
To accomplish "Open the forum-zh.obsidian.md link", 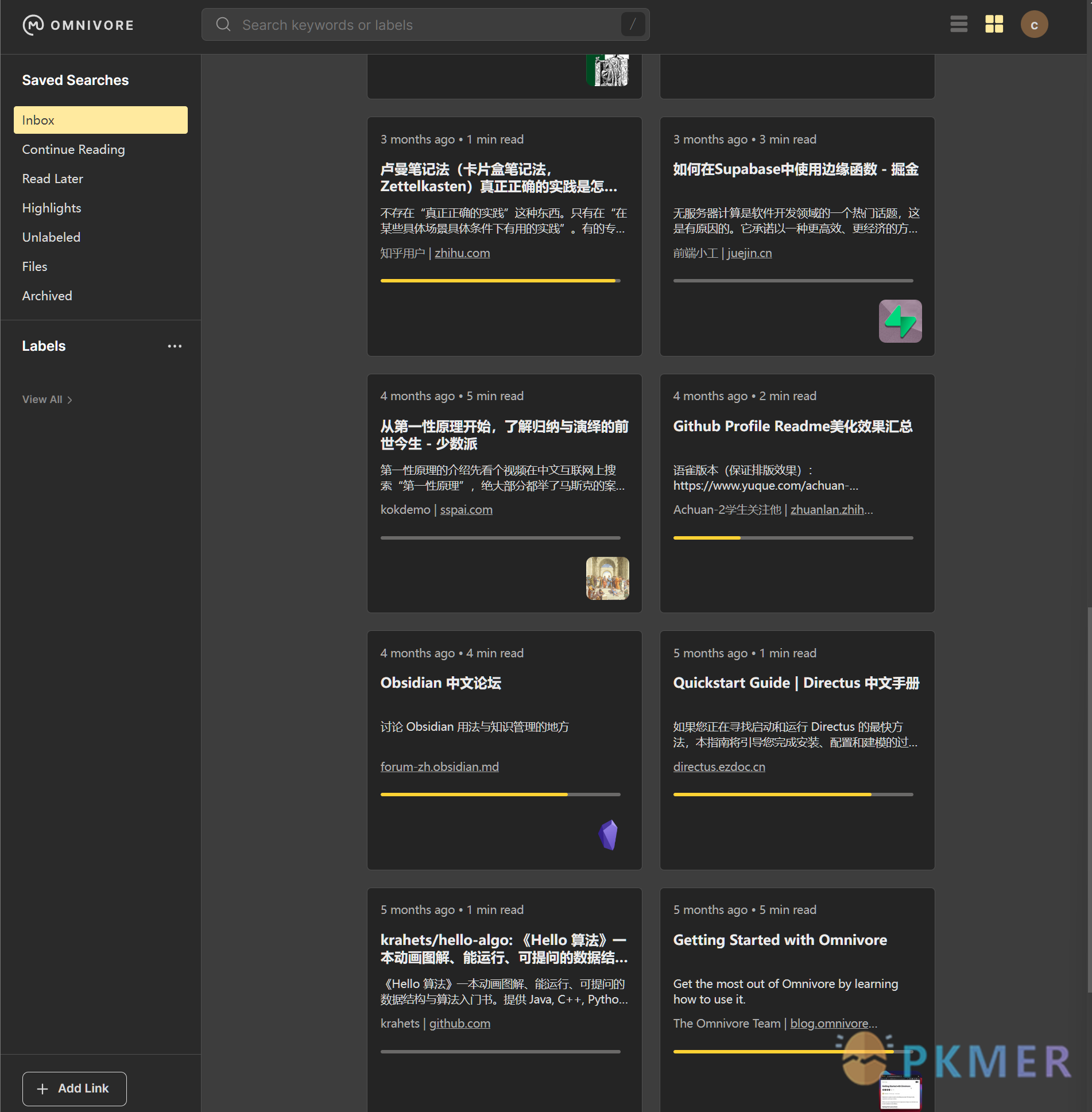I will coord(440,767).
